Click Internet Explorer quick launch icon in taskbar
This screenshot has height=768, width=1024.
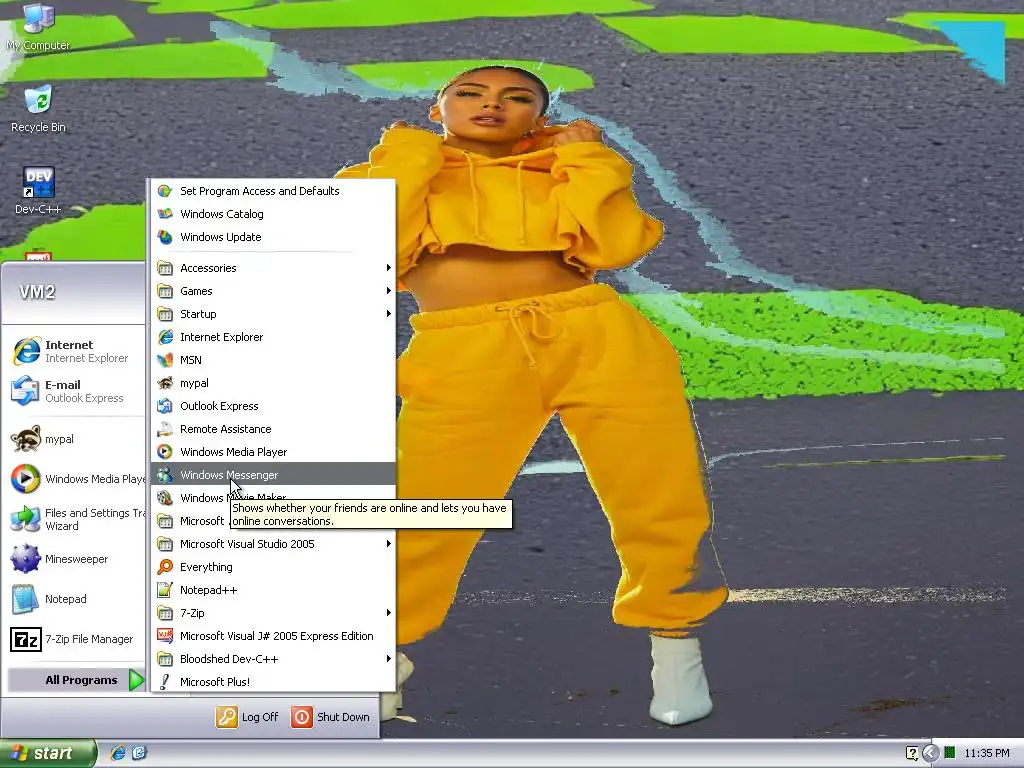(x=118, y=753)
